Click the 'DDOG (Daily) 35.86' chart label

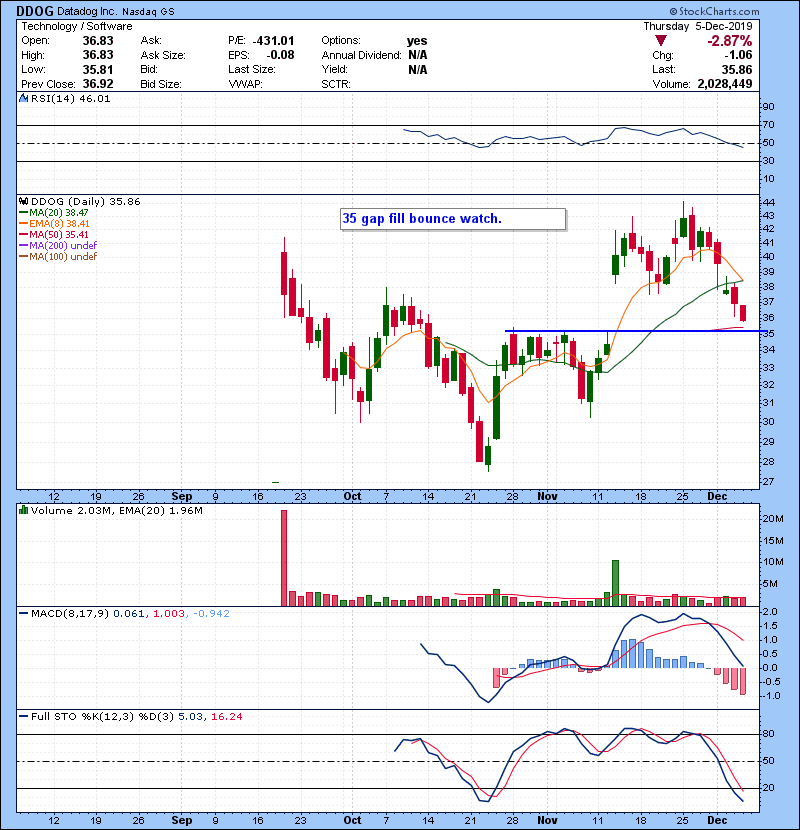click(x=86, y=202)
